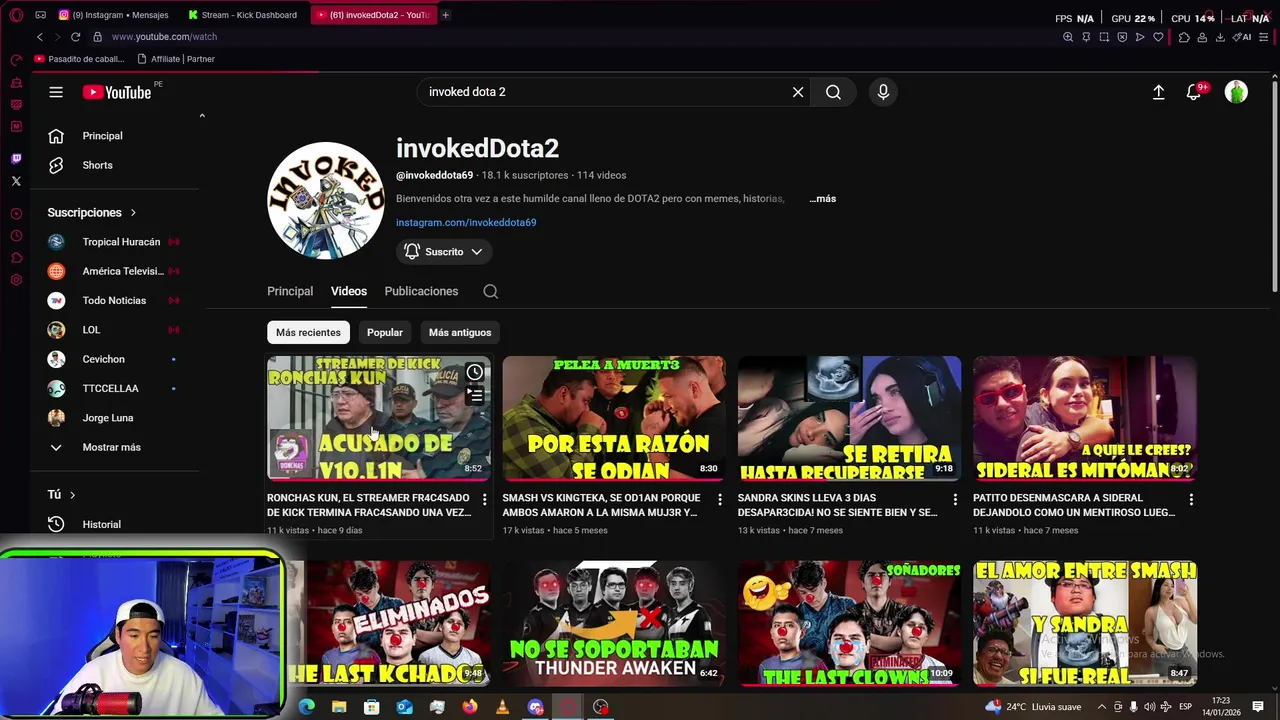Open the Tropical Huracán subscription
Screen dimensions: 1280x720
(x=115, y=242)
